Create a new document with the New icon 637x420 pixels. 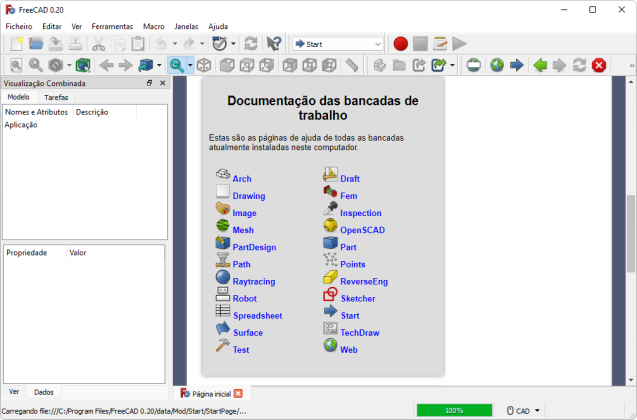click(x=17, y=43)
